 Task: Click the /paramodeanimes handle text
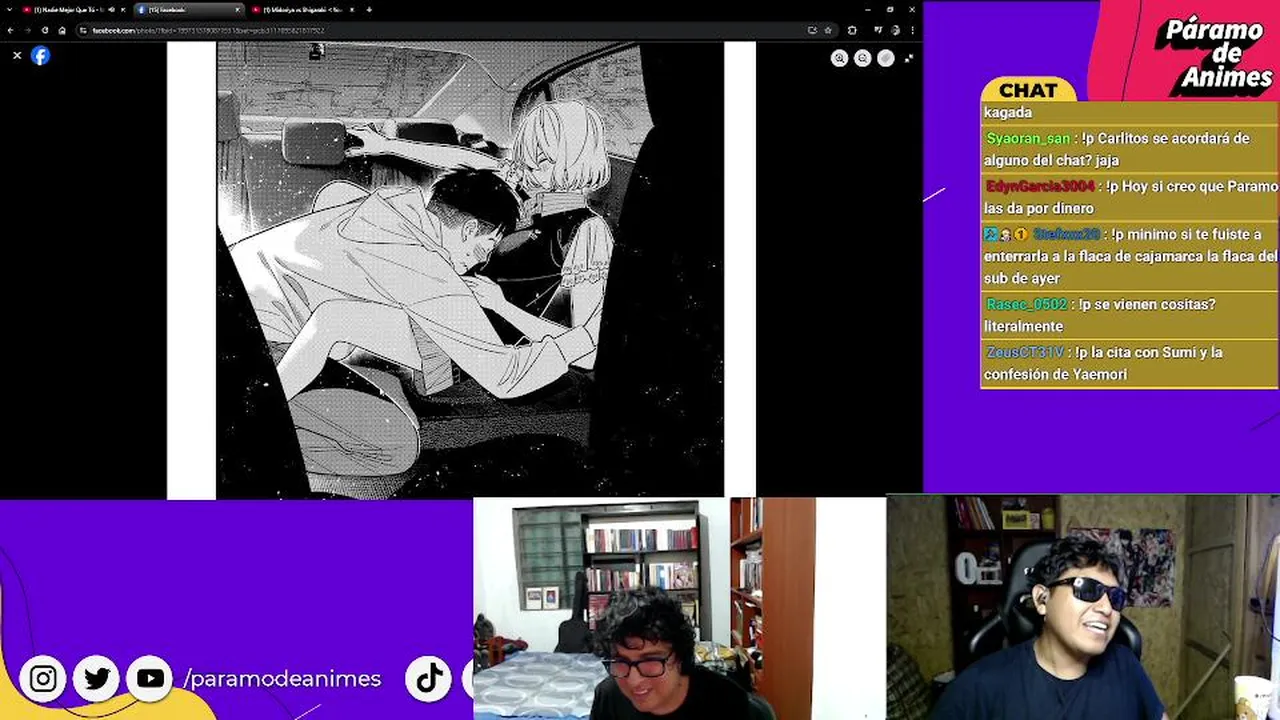[x=282, y=679]
